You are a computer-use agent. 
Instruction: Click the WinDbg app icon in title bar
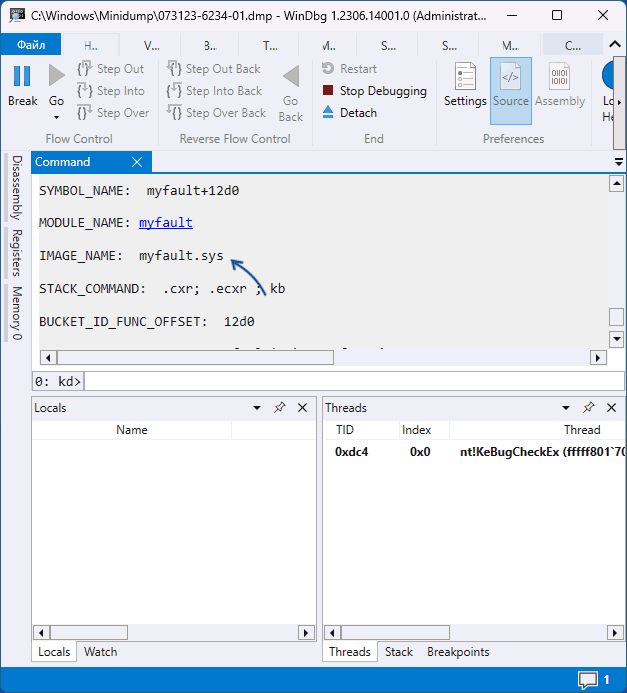tap(17, 15)
